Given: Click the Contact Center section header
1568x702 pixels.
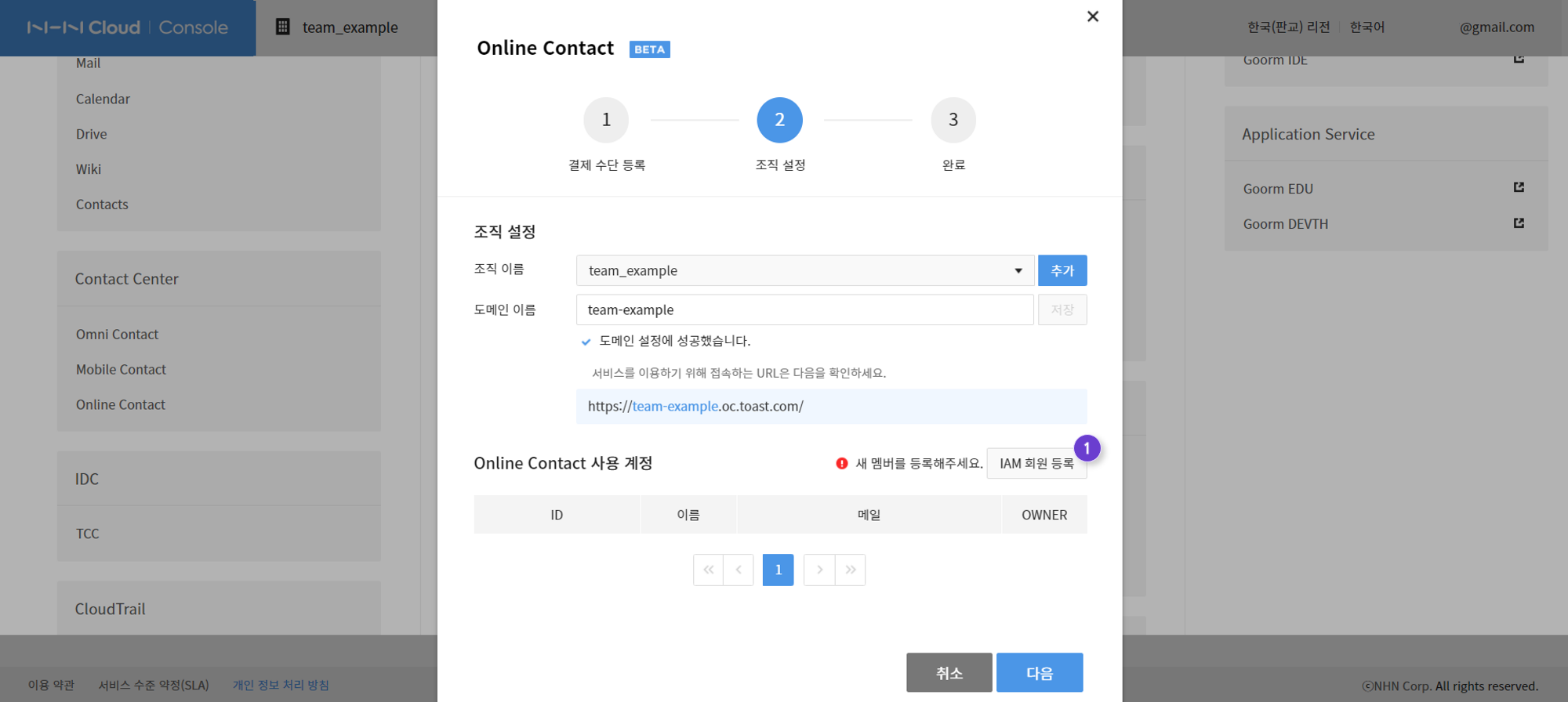Looking at the screenshot, I should 126,279.
